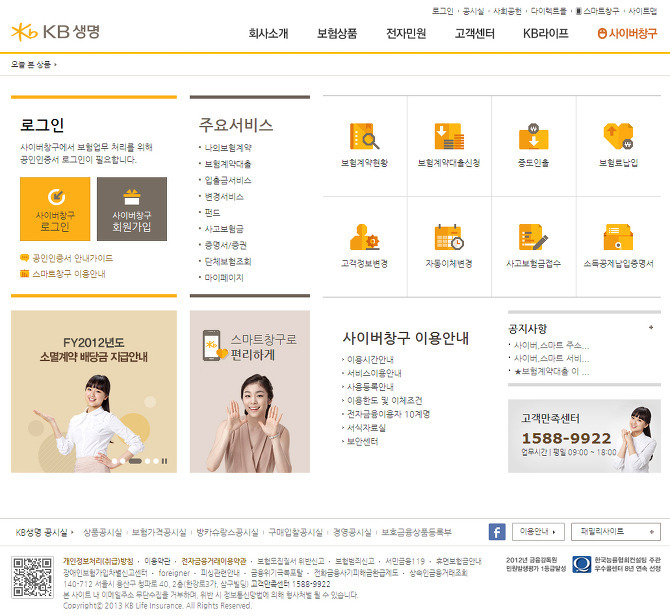Click the 공시실 link in the top bar
Image resolution: width=670 pixels, height=615 pixels.
click(473, 11)
